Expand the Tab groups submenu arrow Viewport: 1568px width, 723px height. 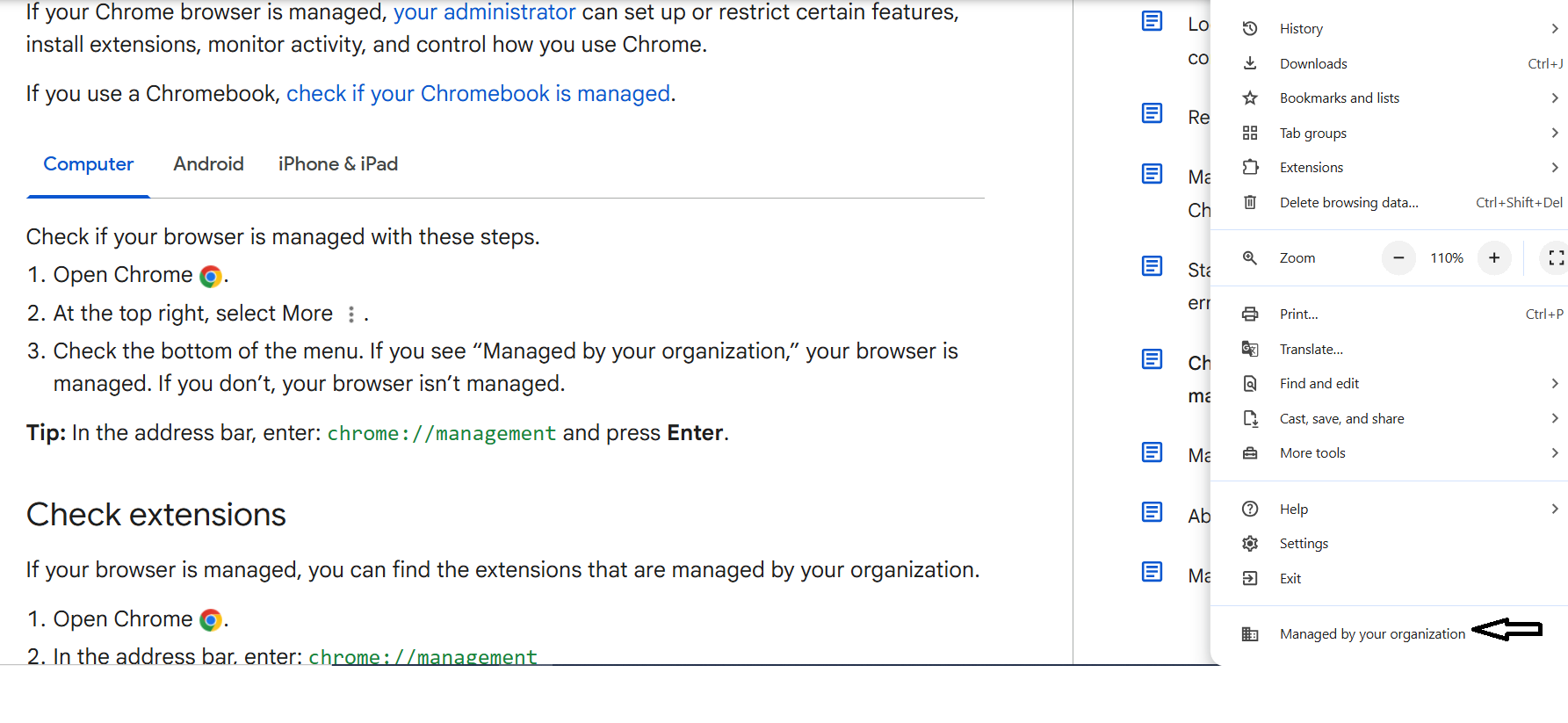[1555, 133]
